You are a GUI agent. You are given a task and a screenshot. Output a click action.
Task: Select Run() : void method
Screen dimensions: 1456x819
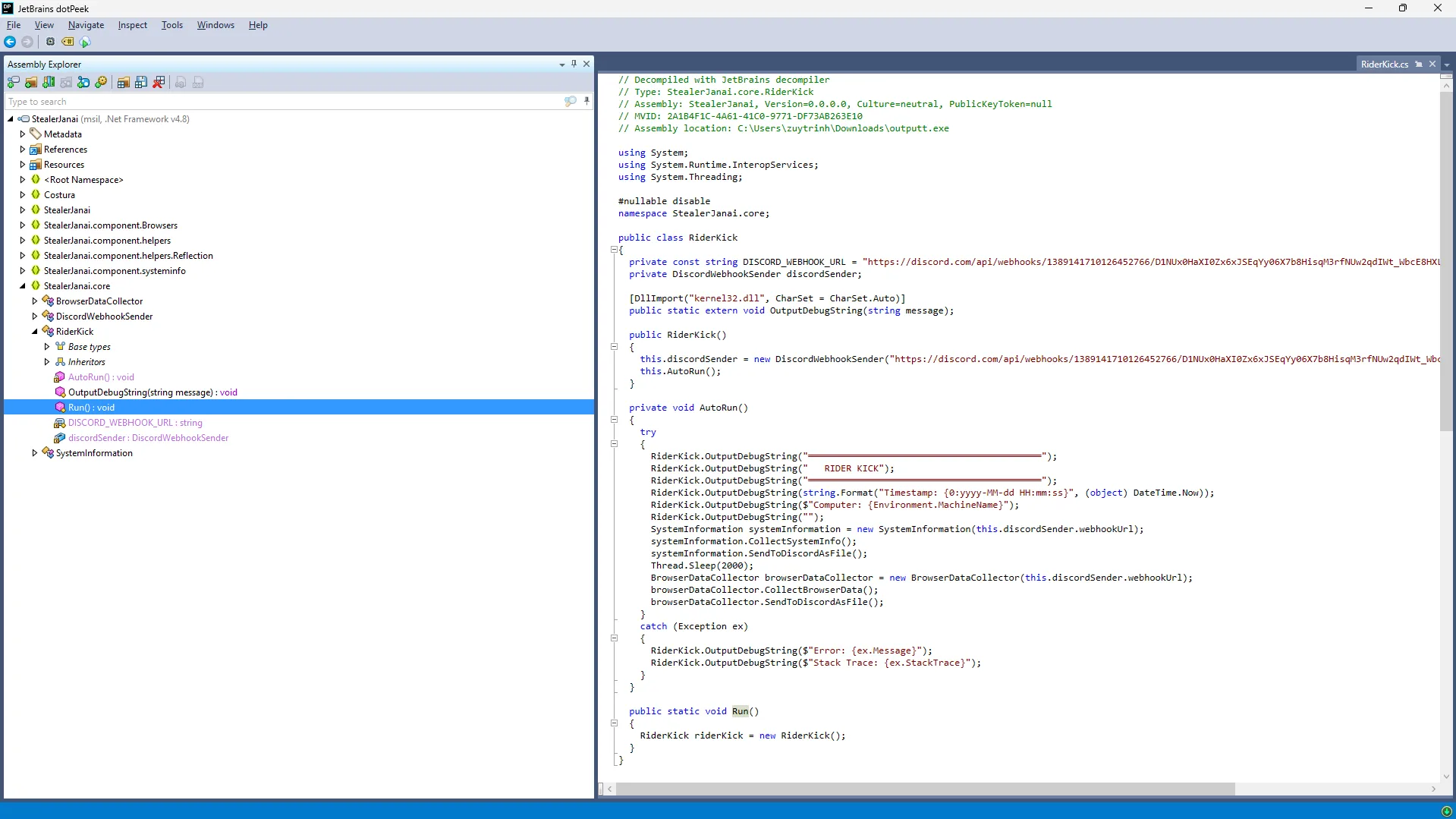[x=91, y=408]
